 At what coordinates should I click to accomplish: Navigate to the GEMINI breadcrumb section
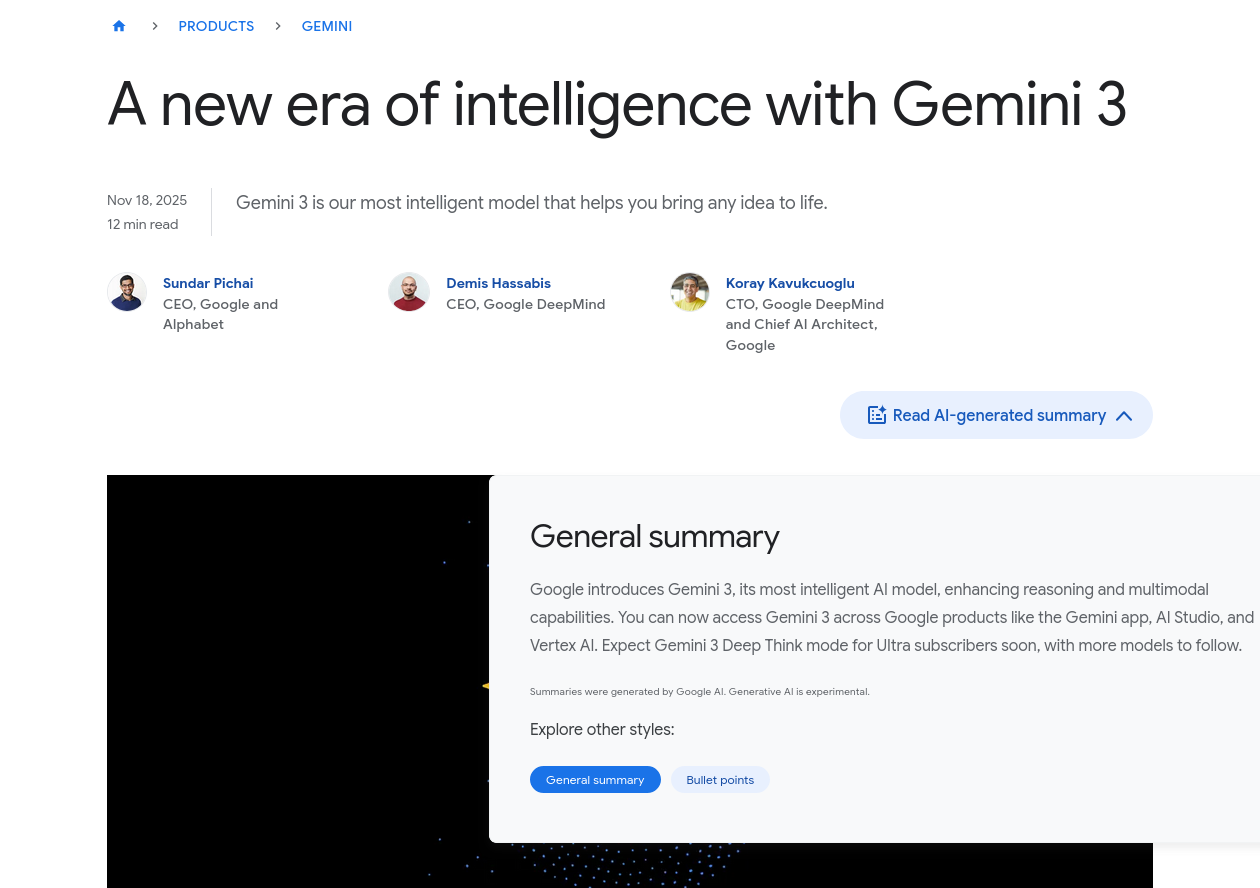point(327,26)
